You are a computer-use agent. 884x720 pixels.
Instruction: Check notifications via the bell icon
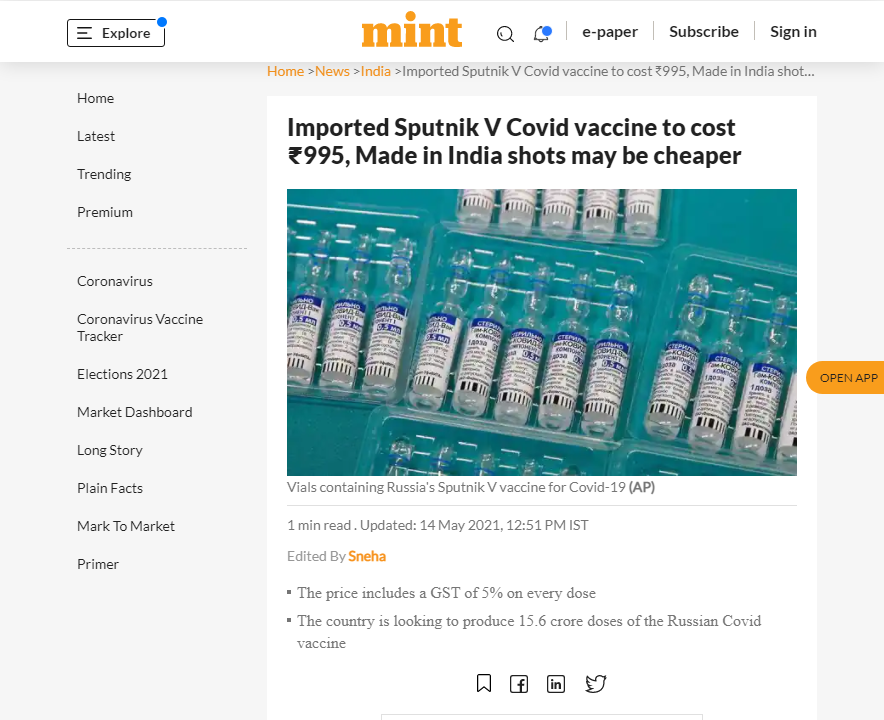pyautogui.click(x=541, y=33)
